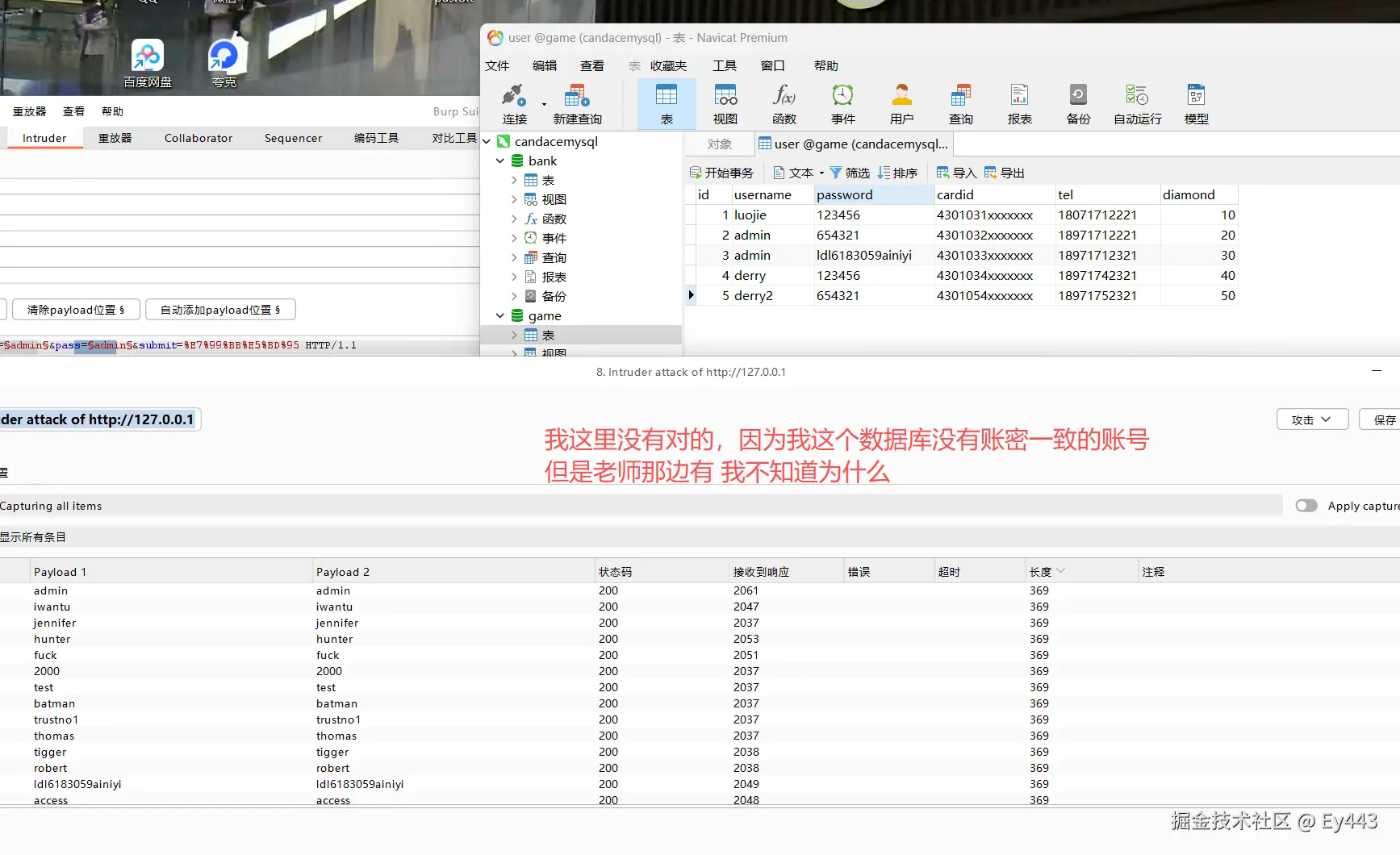Open the Burp 帮助 menu

112,111
